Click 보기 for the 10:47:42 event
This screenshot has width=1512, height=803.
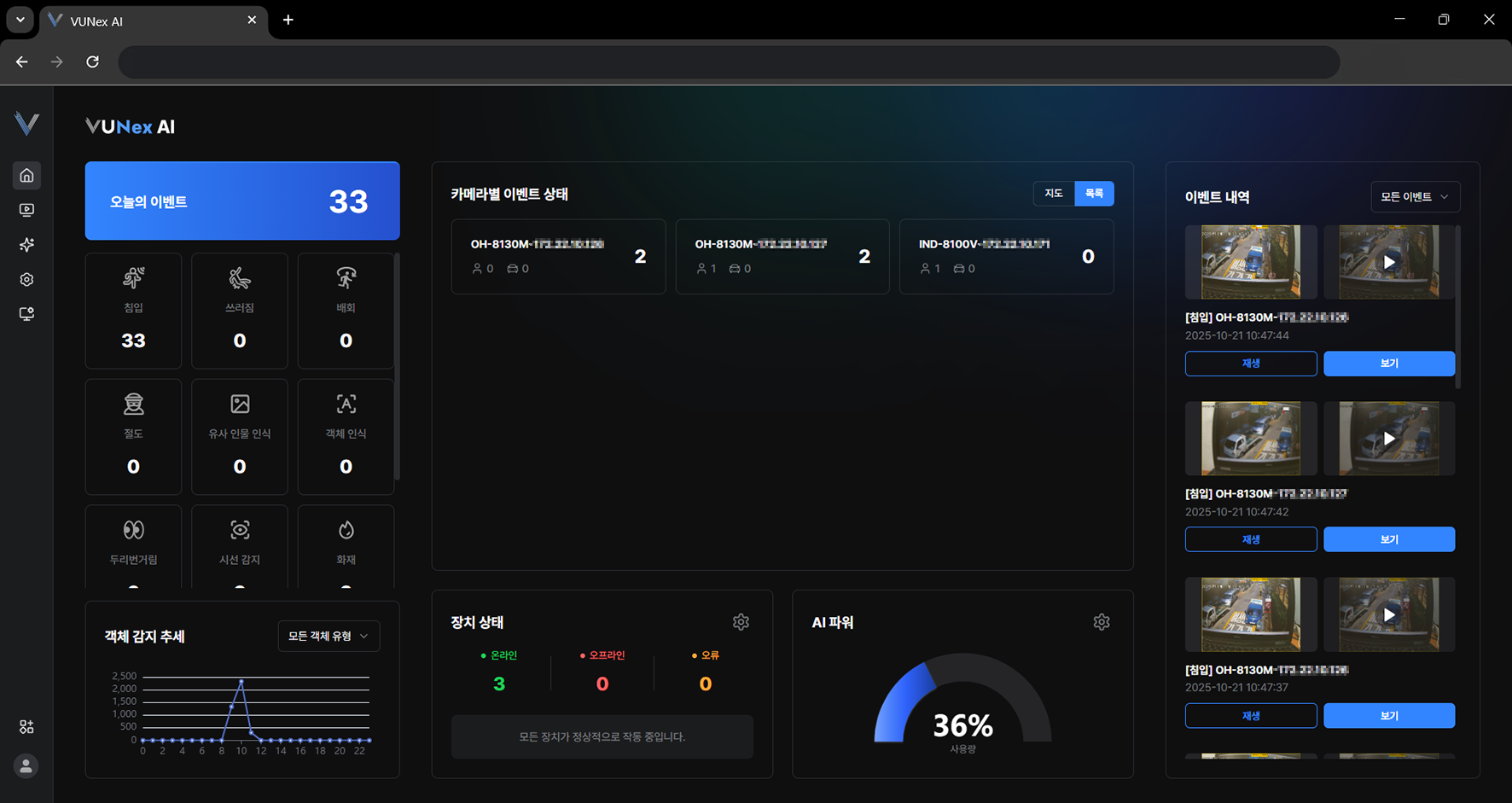pos(1388,539)
